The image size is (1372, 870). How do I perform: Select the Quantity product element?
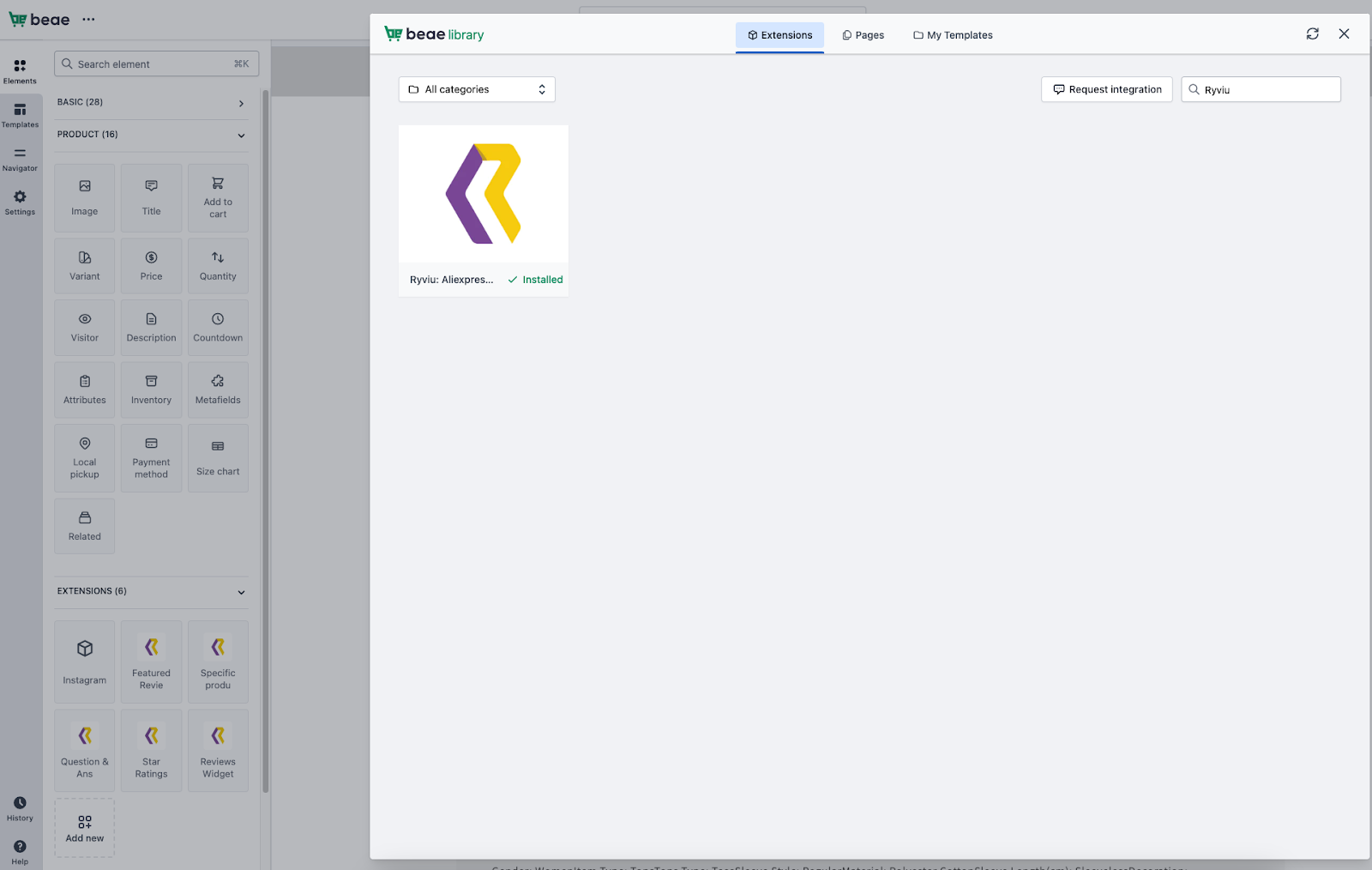(219, 266)
